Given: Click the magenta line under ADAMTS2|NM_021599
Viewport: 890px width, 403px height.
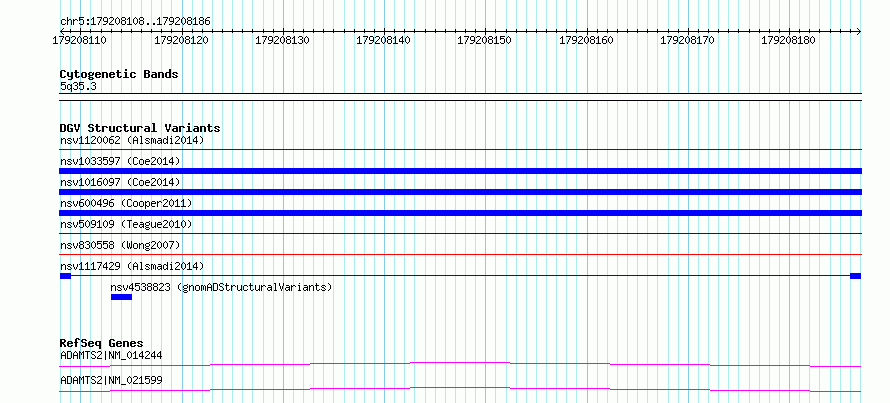Looking at the screenshot, I should (x=460, y=389).
